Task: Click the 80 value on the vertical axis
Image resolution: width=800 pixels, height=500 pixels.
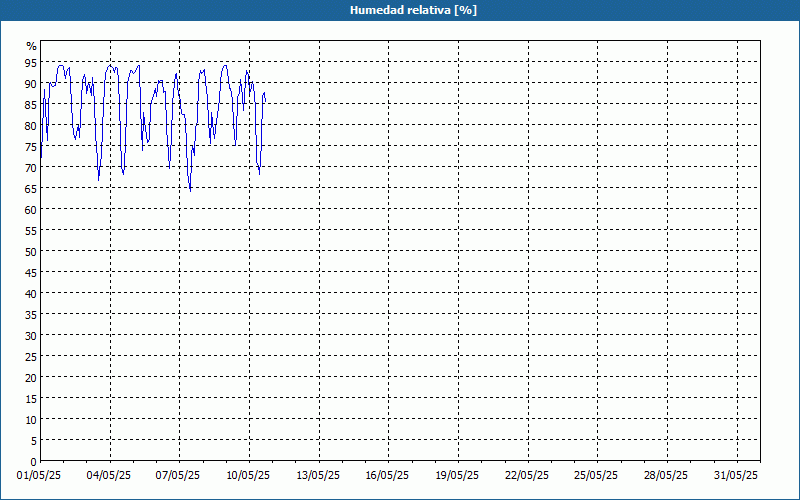Action: (x=31, y=126)
